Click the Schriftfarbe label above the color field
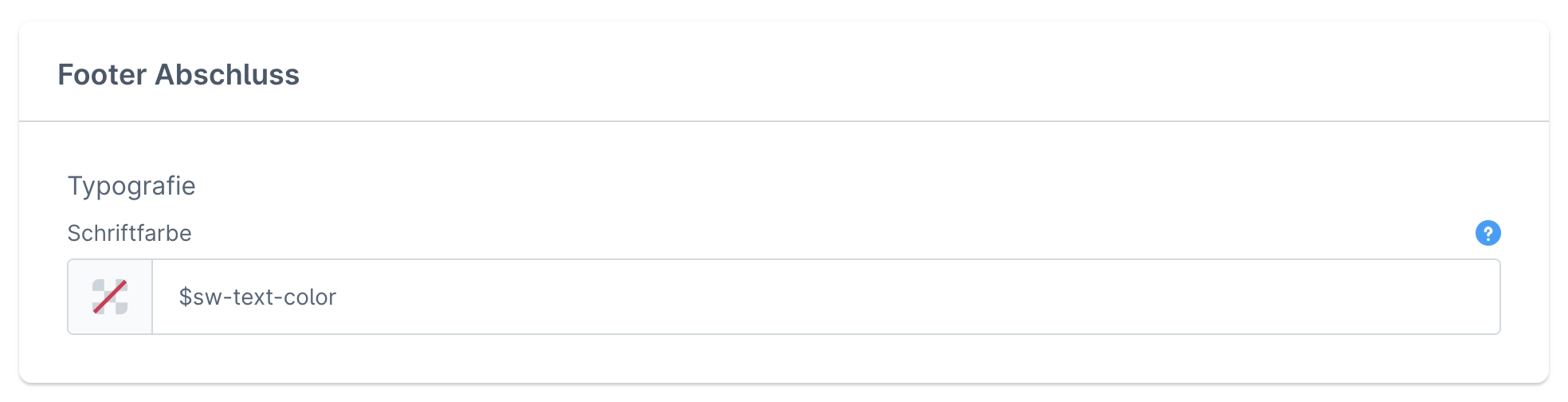Viewport: 1568px width, 402px height. coord(129,233)
